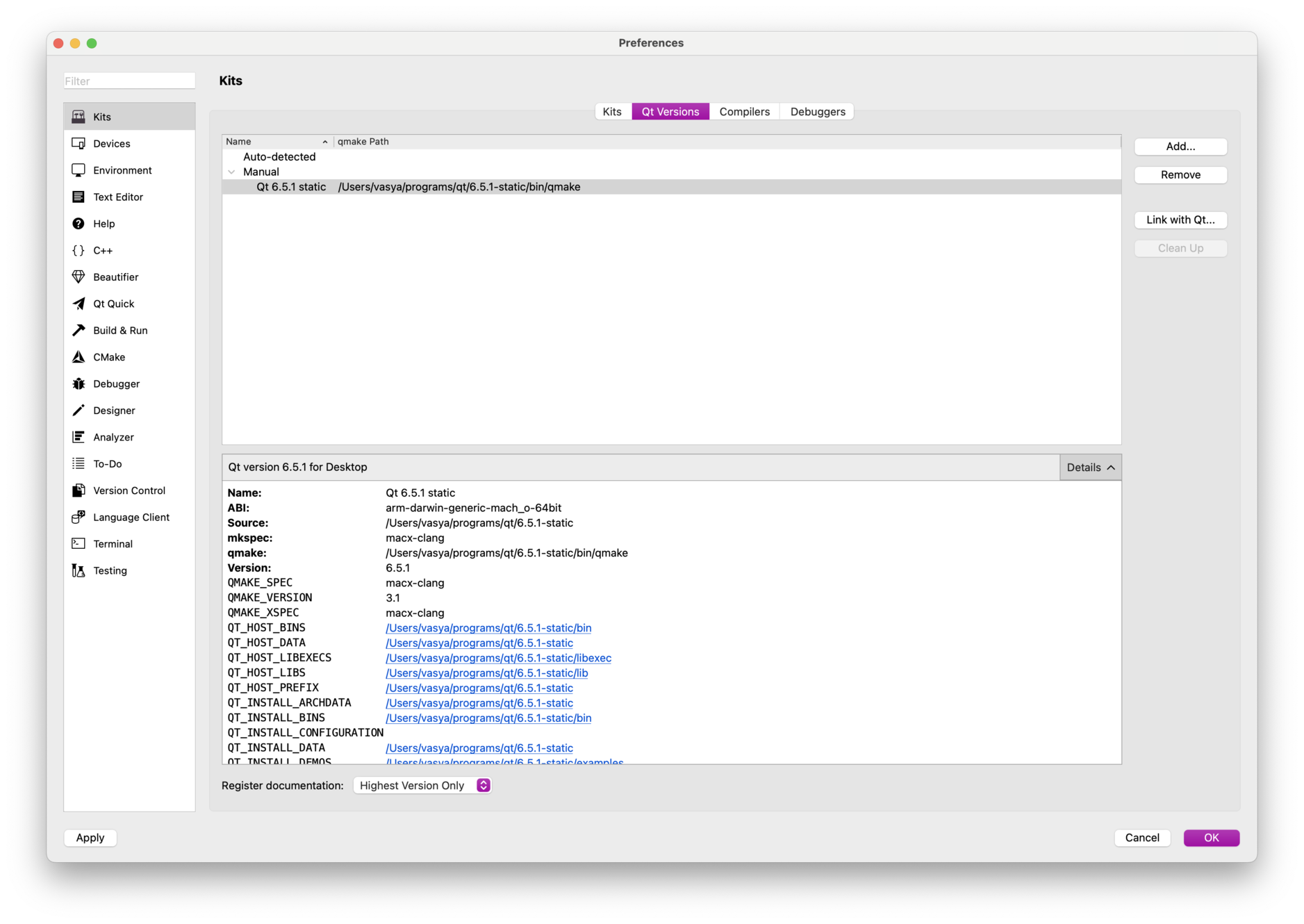Close the Preferences window with red button
The height and width of the screenshot is (924, 1304).
(58, 43)
